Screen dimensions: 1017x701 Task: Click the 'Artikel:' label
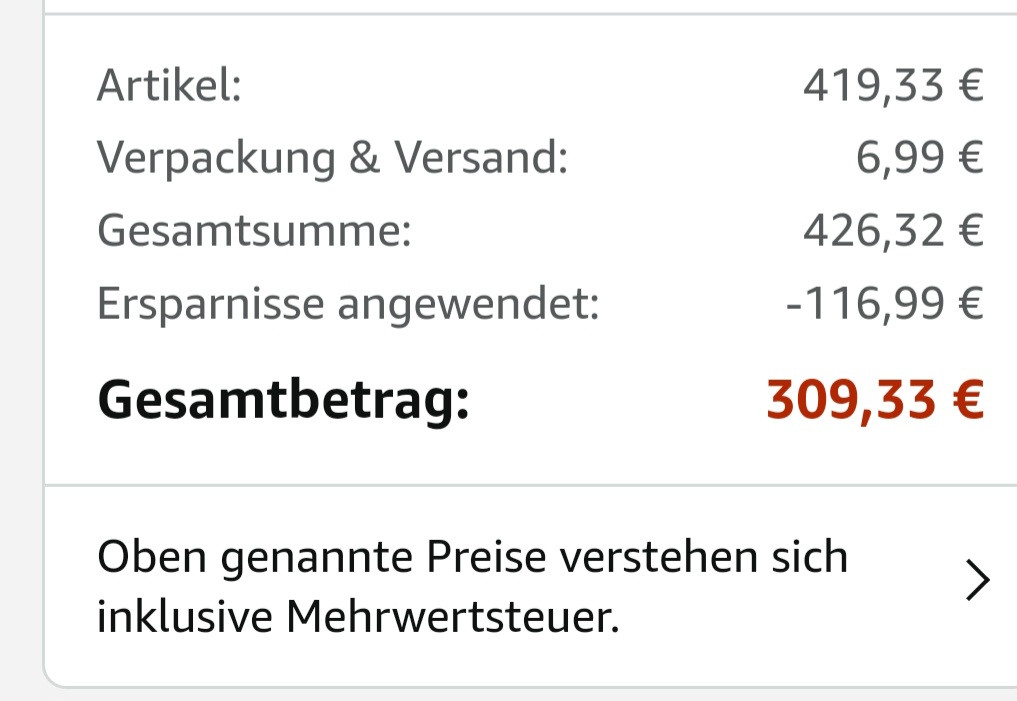tap(169, 86)
